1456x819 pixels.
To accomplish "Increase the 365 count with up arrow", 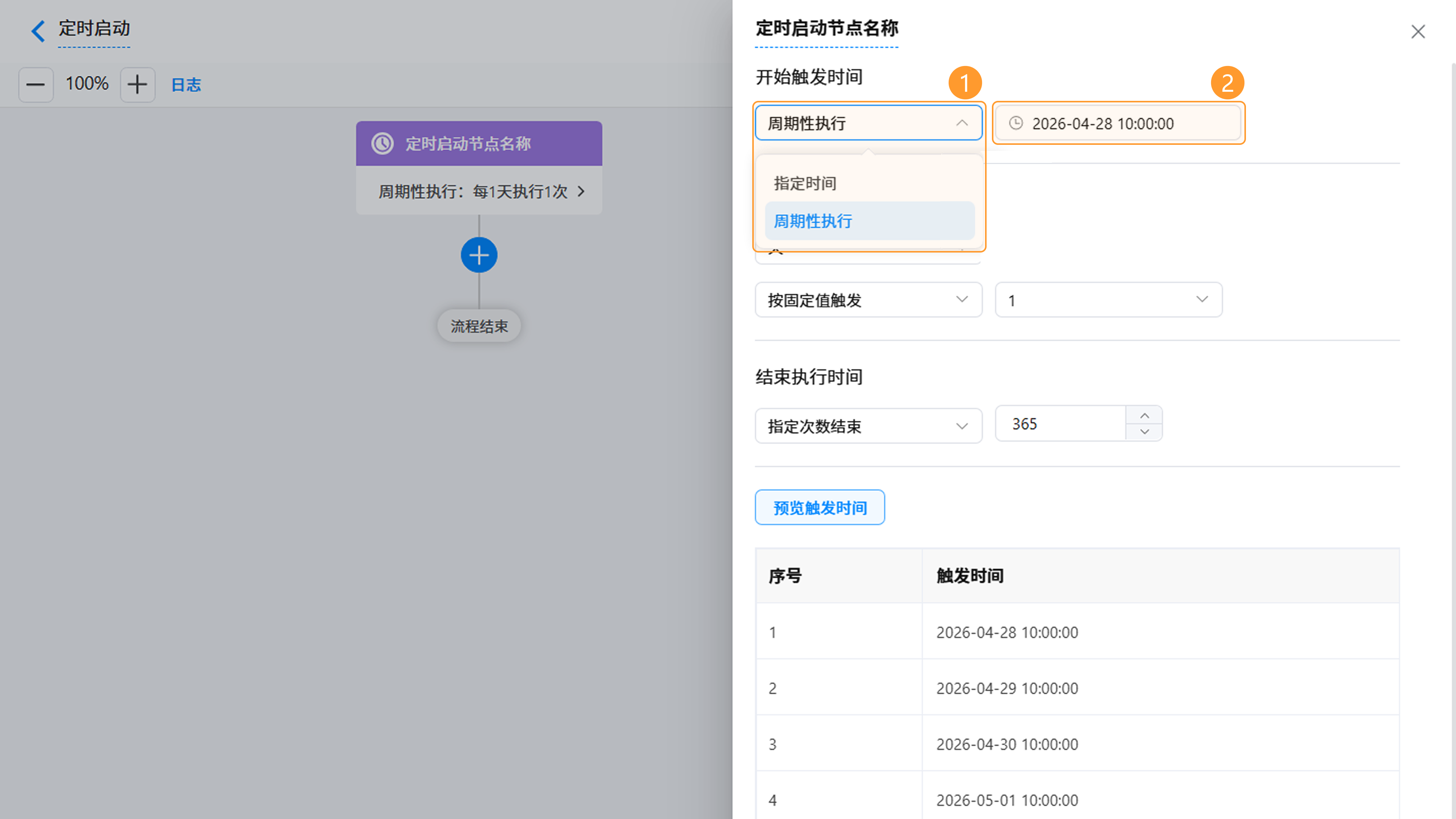I will click(x=1144, y=416).
